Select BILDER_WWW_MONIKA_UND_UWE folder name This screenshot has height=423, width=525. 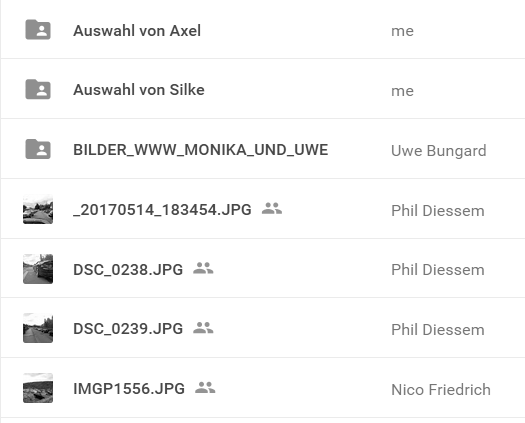[201, 150]
